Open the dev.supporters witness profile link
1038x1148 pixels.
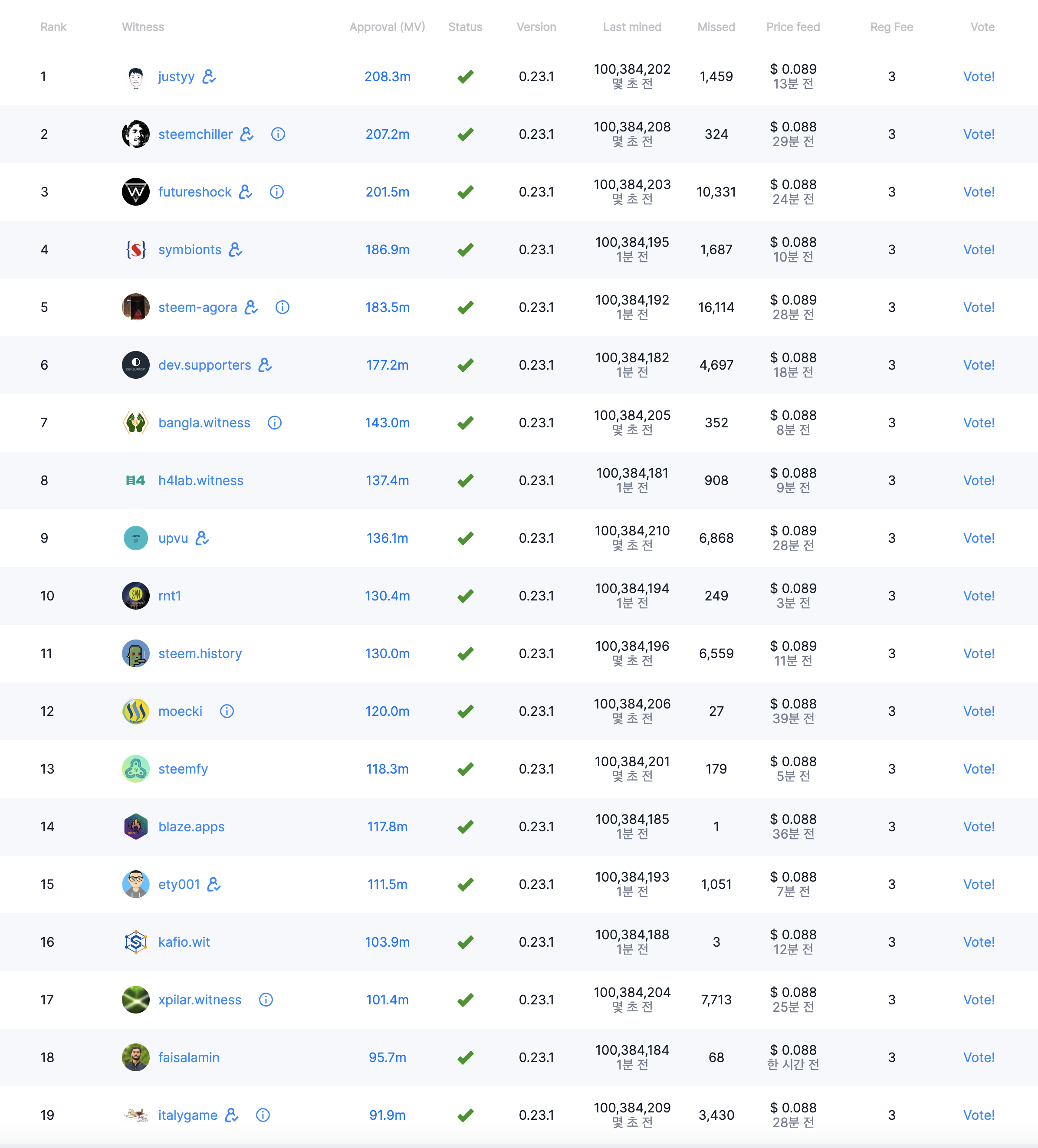(x=204, y=365)
